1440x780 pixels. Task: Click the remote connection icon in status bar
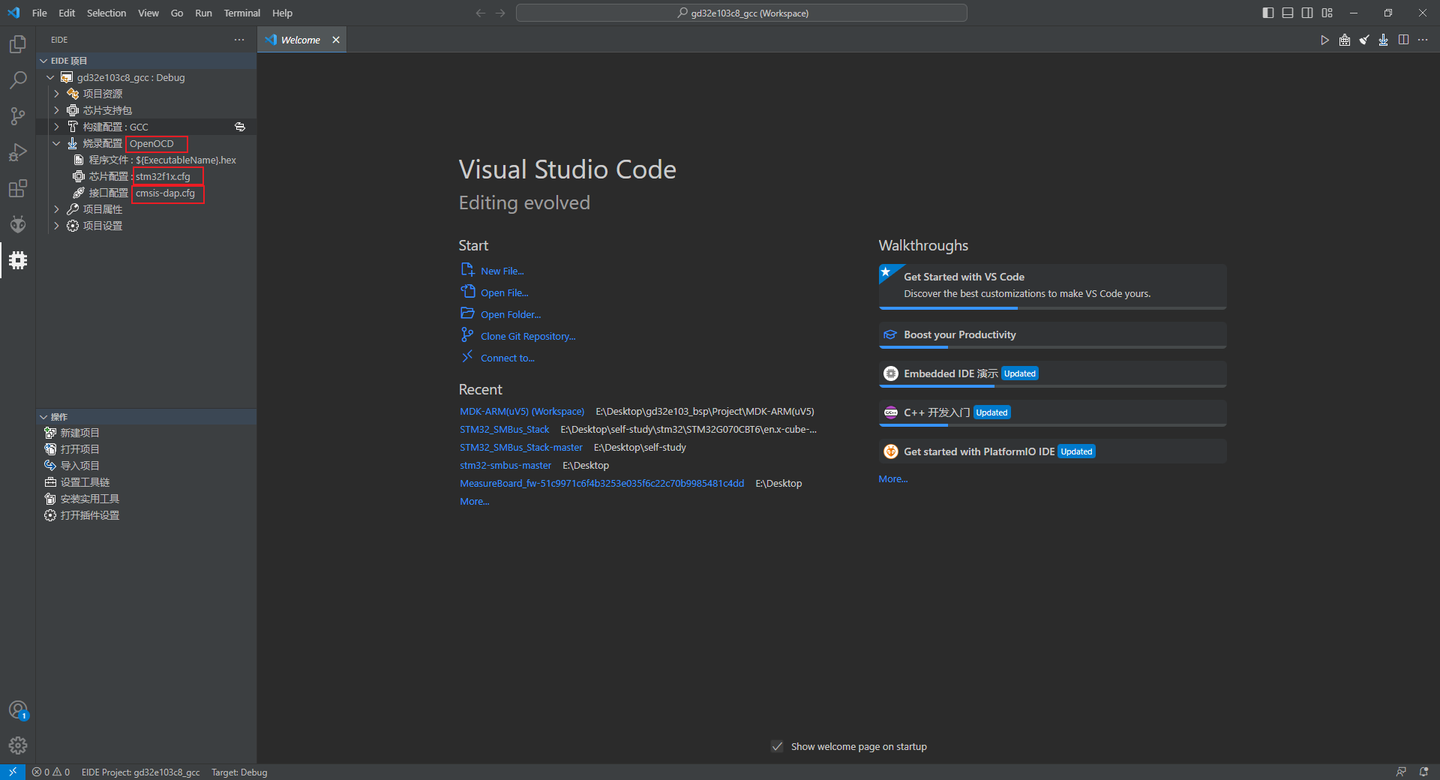click(x=11, y=771)
